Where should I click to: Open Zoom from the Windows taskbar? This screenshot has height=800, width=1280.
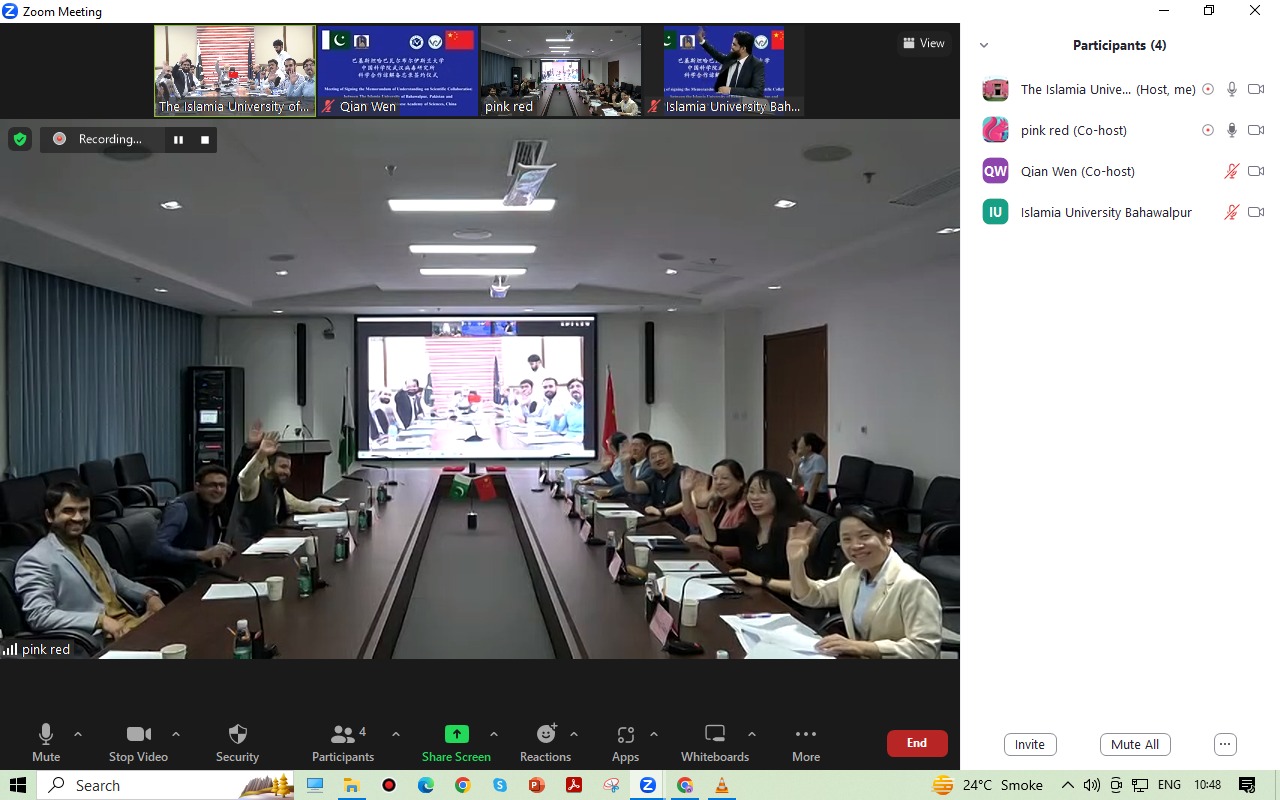coord(648,785)
